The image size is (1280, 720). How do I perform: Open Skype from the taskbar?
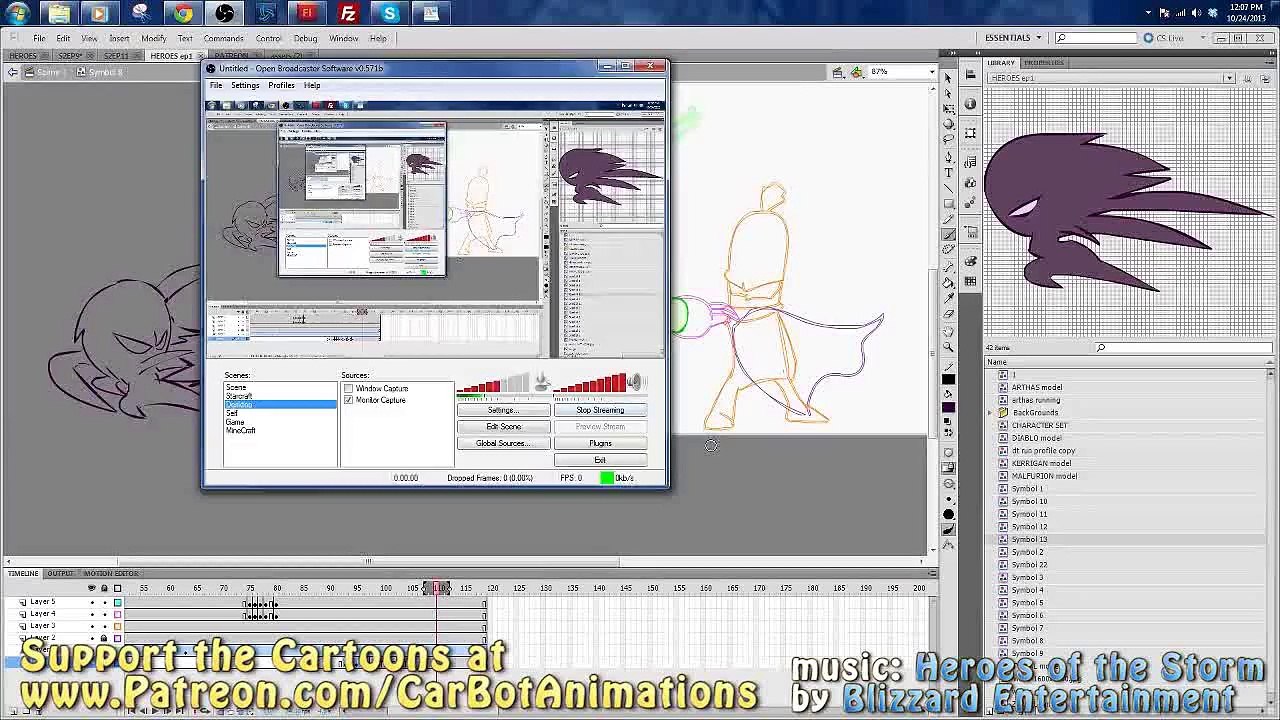[389, 13]
